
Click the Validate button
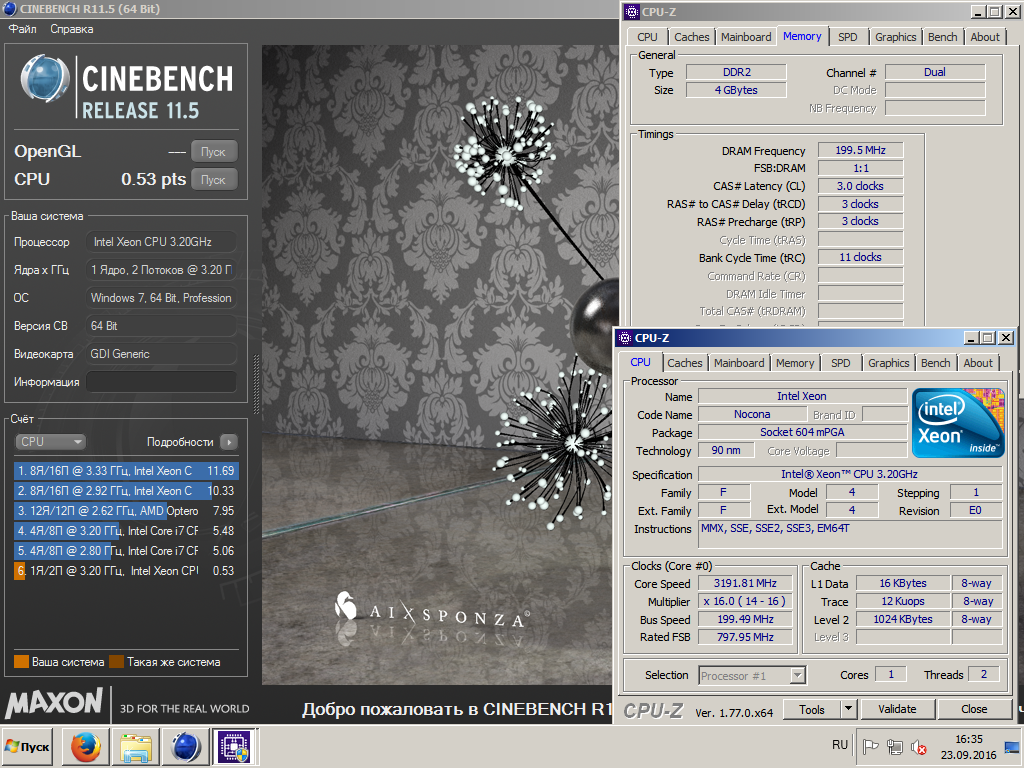point(897,709)
